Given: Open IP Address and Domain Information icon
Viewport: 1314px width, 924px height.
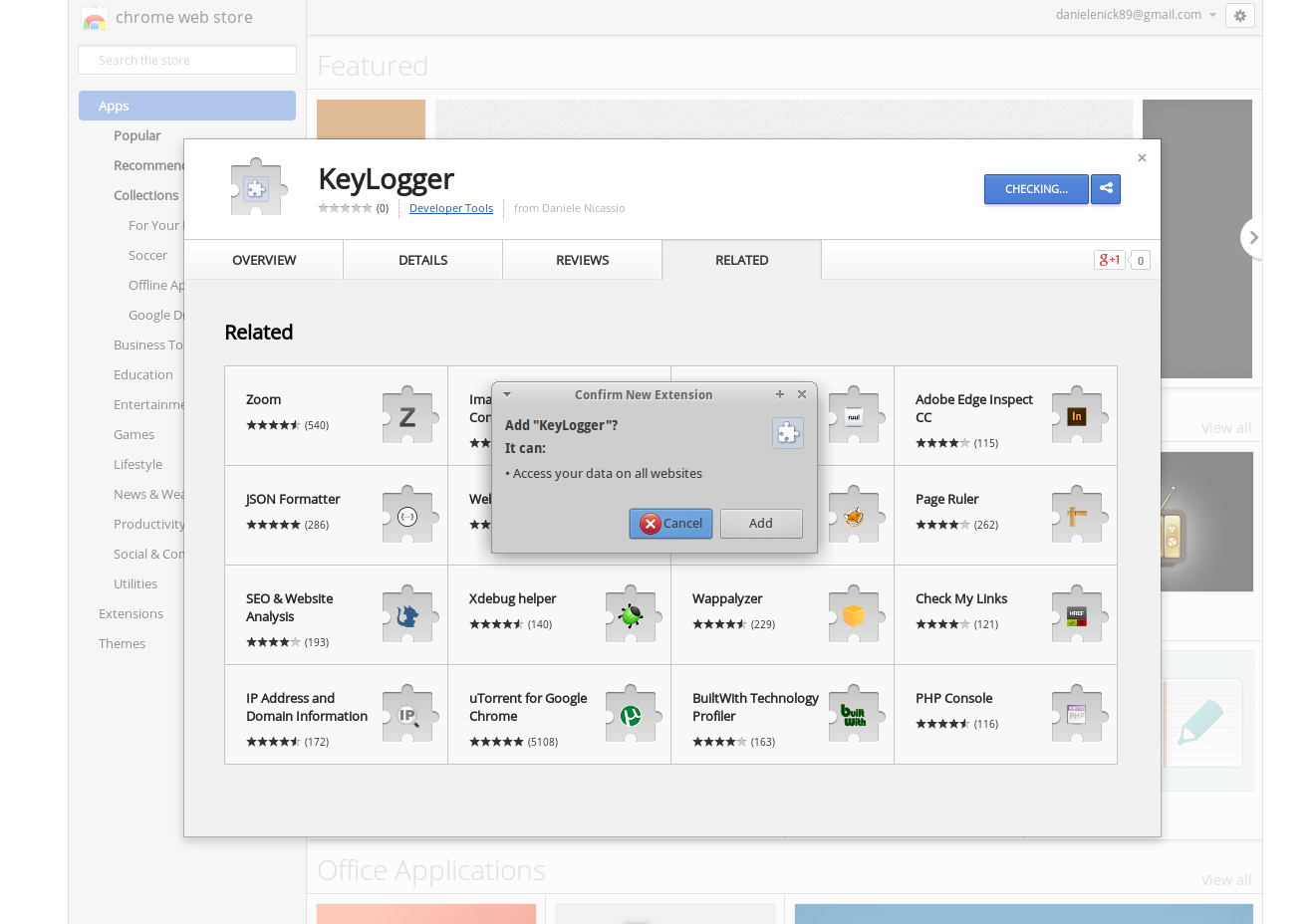Looking at the screenshot, I should [x=408, y=714].
